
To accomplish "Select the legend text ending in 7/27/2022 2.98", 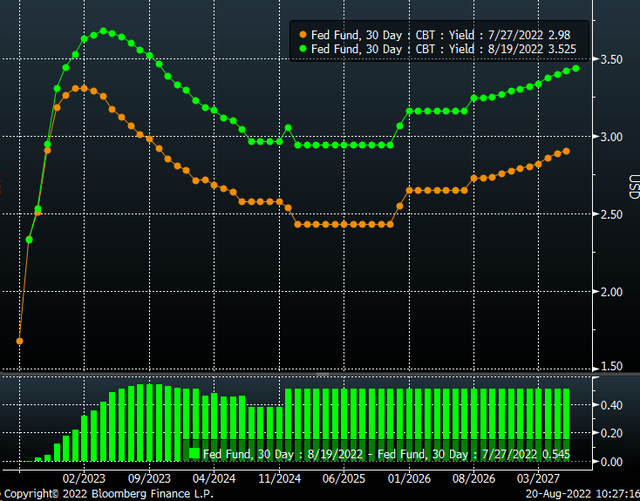I will tap(440, 35).
